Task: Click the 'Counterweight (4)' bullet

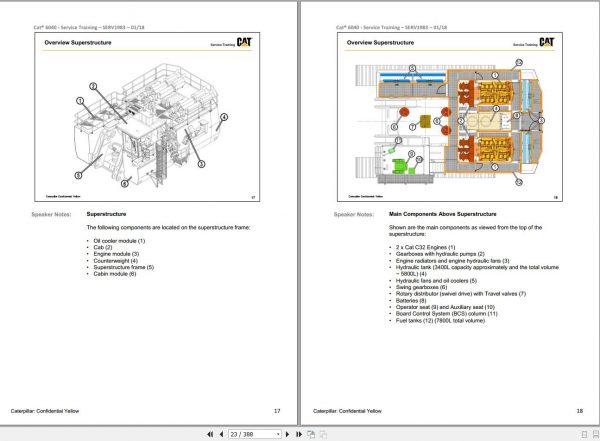Action: [115, 261]
